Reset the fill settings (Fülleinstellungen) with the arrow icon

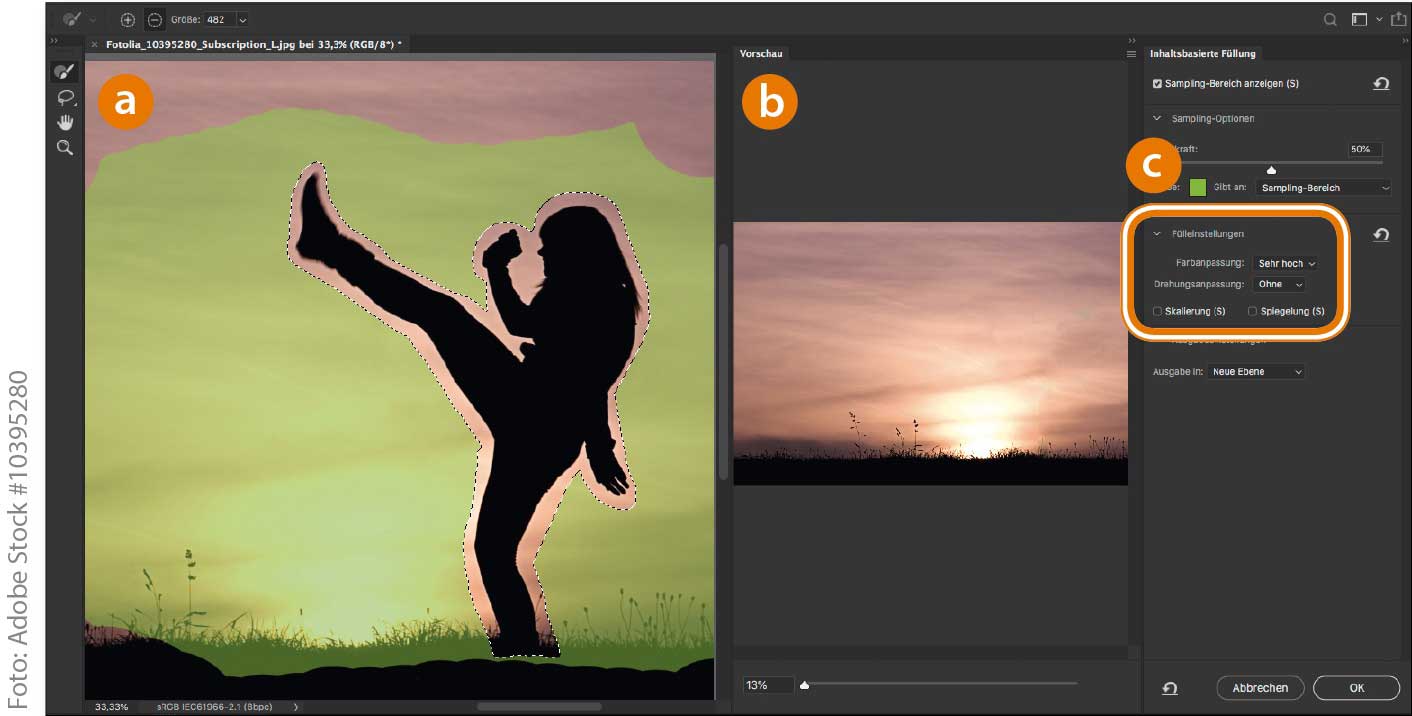click(x=1381, y=234)
